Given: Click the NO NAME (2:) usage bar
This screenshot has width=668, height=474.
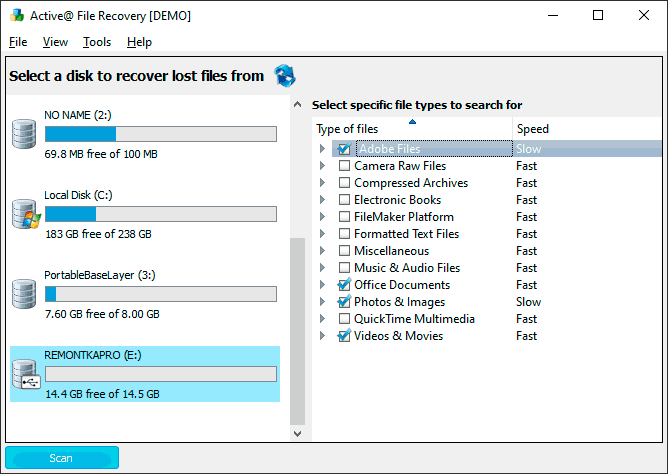Looking at the screenshot, I should point(161,134).
